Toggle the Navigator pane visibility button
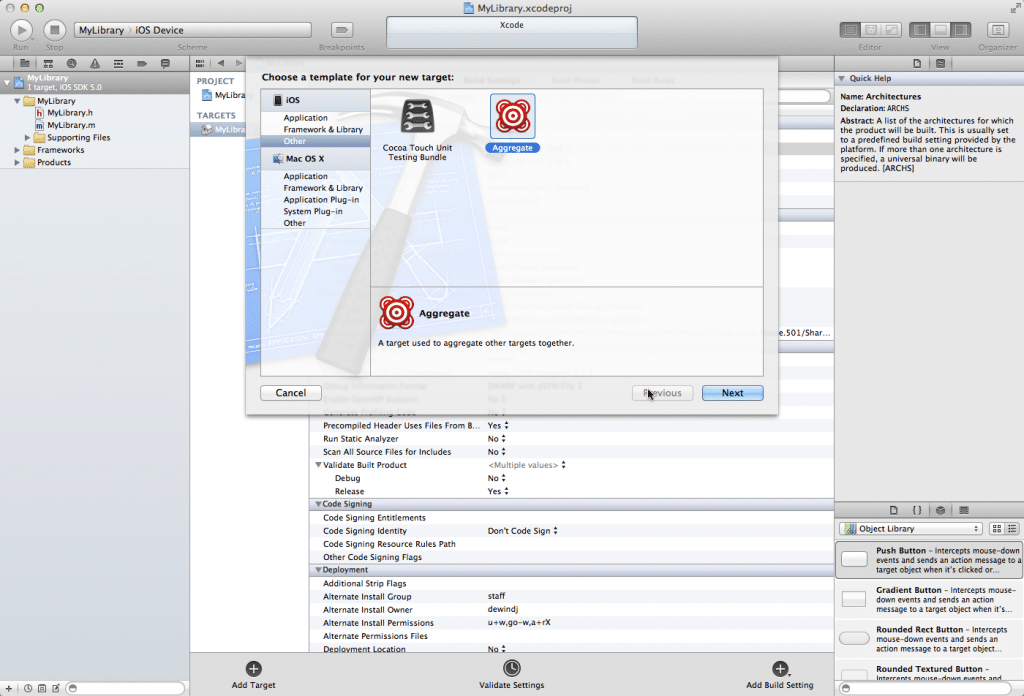The image size is (1024, 696). tap(920, 30)
